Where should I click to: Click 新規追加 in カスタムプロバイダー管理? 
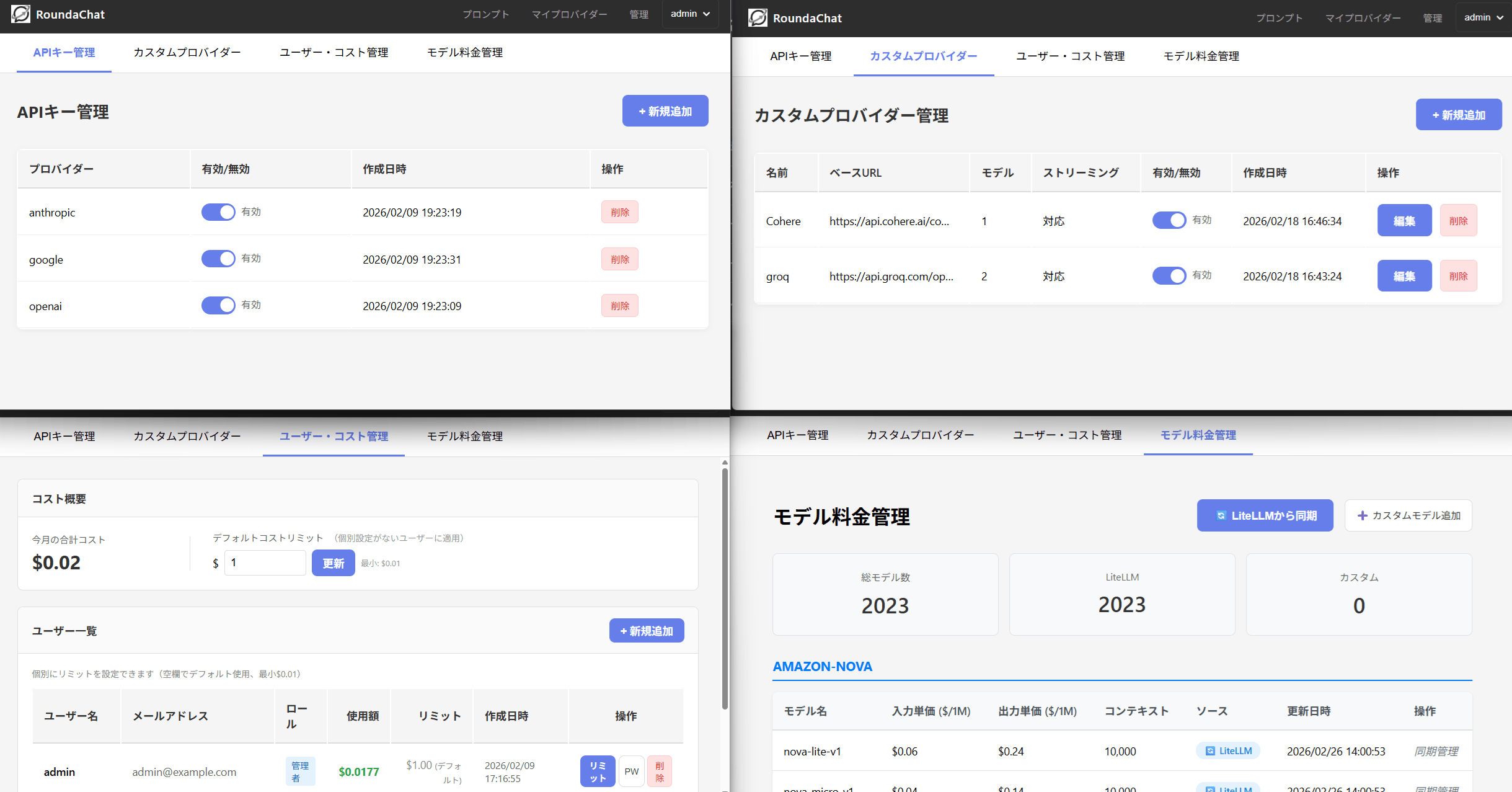(x=1459, y=114)
